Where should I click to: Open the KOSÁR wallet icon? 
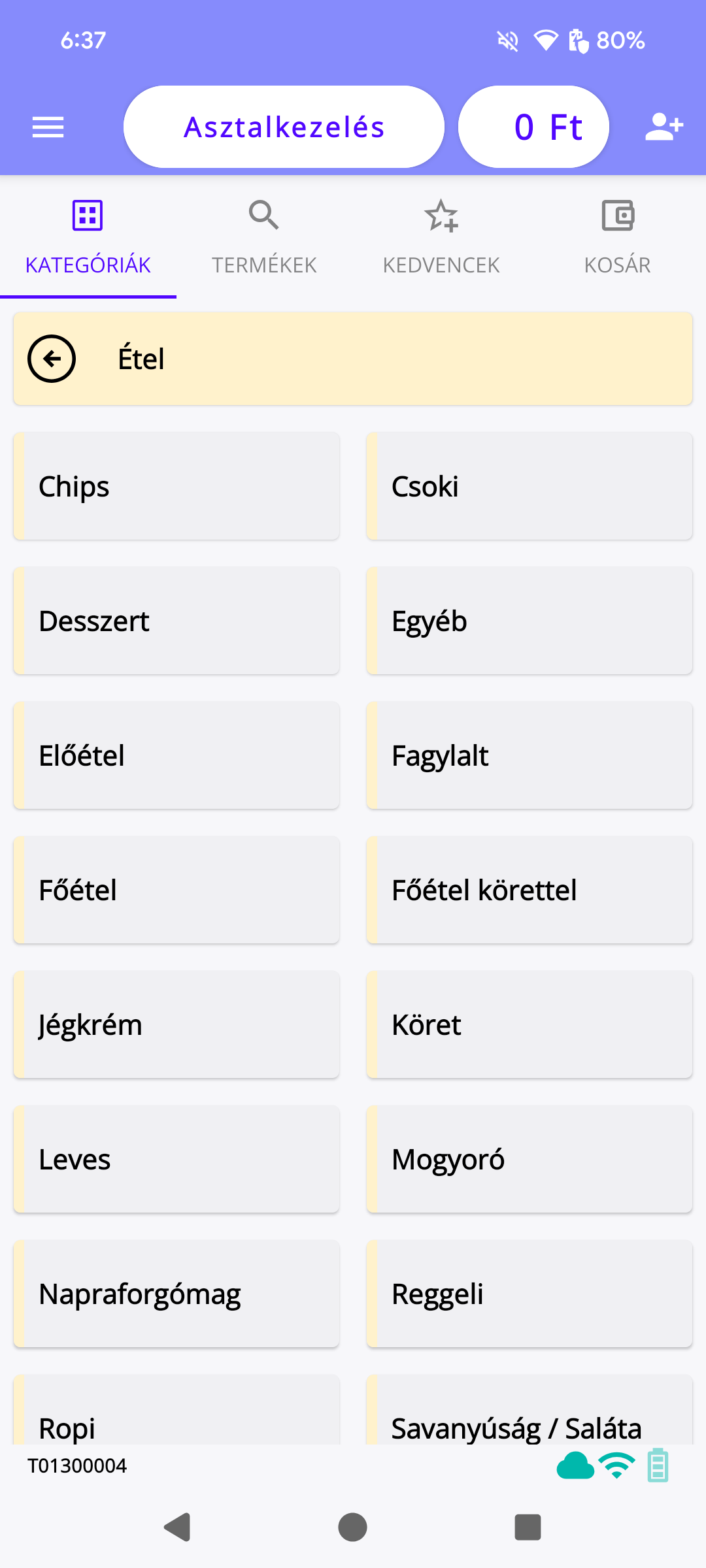tap(617, 214)
